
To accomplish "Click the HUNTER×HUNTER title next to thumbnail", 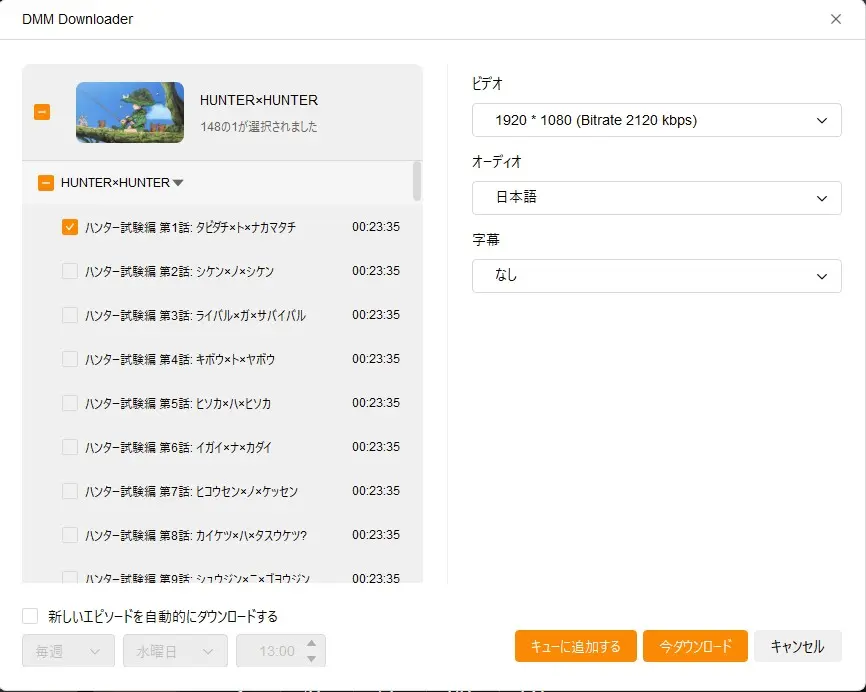I will [259, 101].
